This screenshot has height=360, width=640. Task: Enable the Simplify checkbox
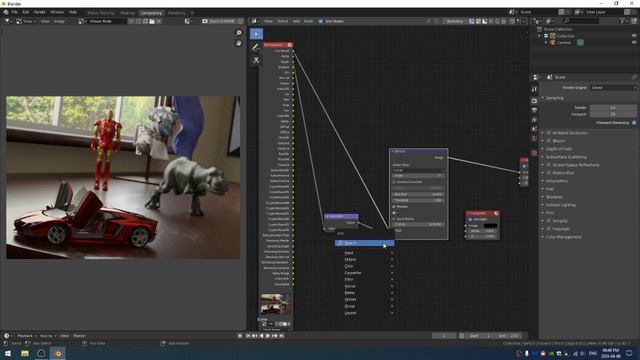click(x=549, y=221)
